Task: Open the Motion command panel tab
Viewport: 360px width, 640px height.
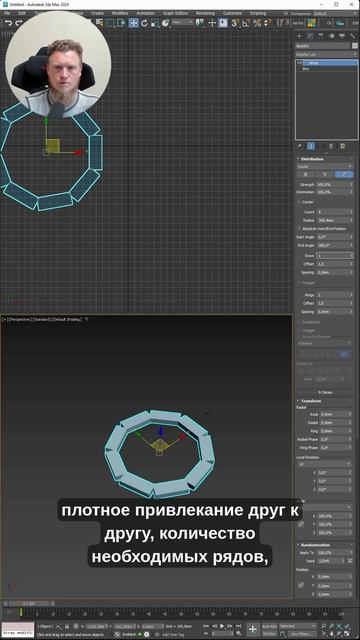Action: coord(331,36)
